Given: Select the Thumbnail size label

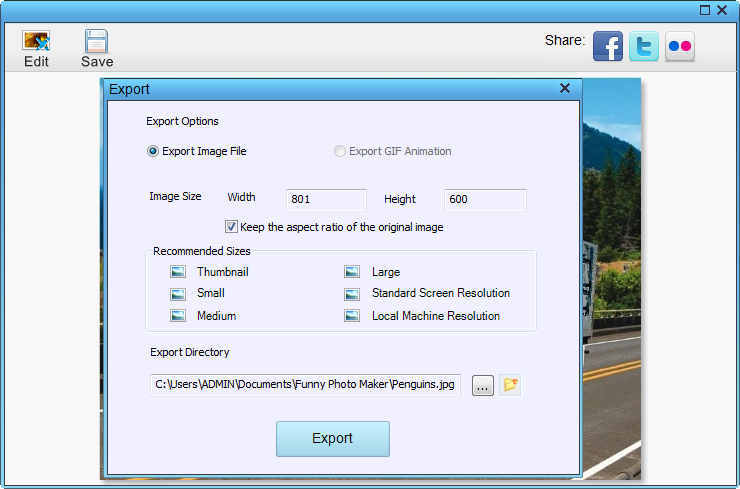Looking at the screenshot, I should (223, 272).
